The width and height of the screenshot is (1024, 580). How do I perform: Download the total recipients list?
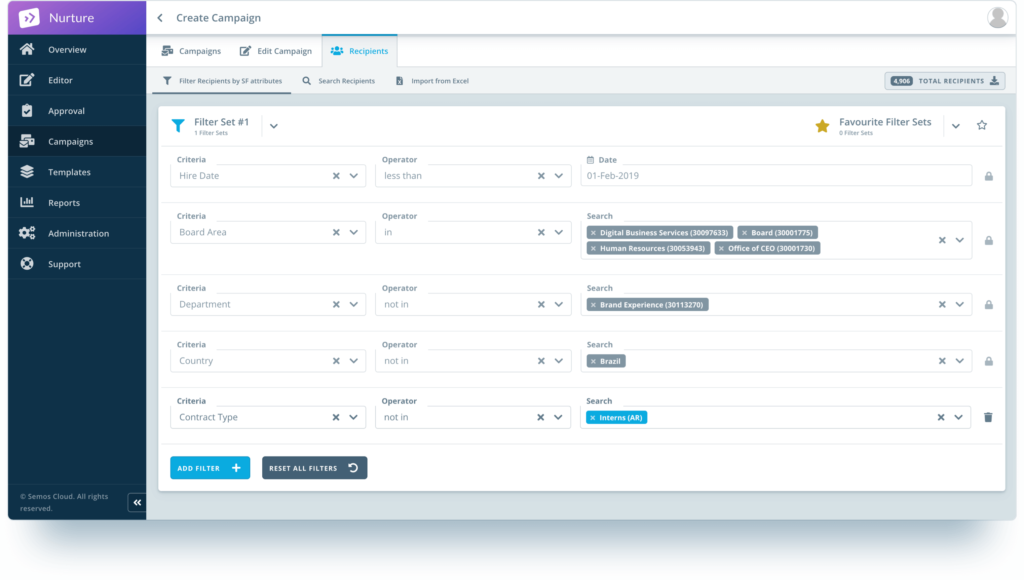(994, 81)
